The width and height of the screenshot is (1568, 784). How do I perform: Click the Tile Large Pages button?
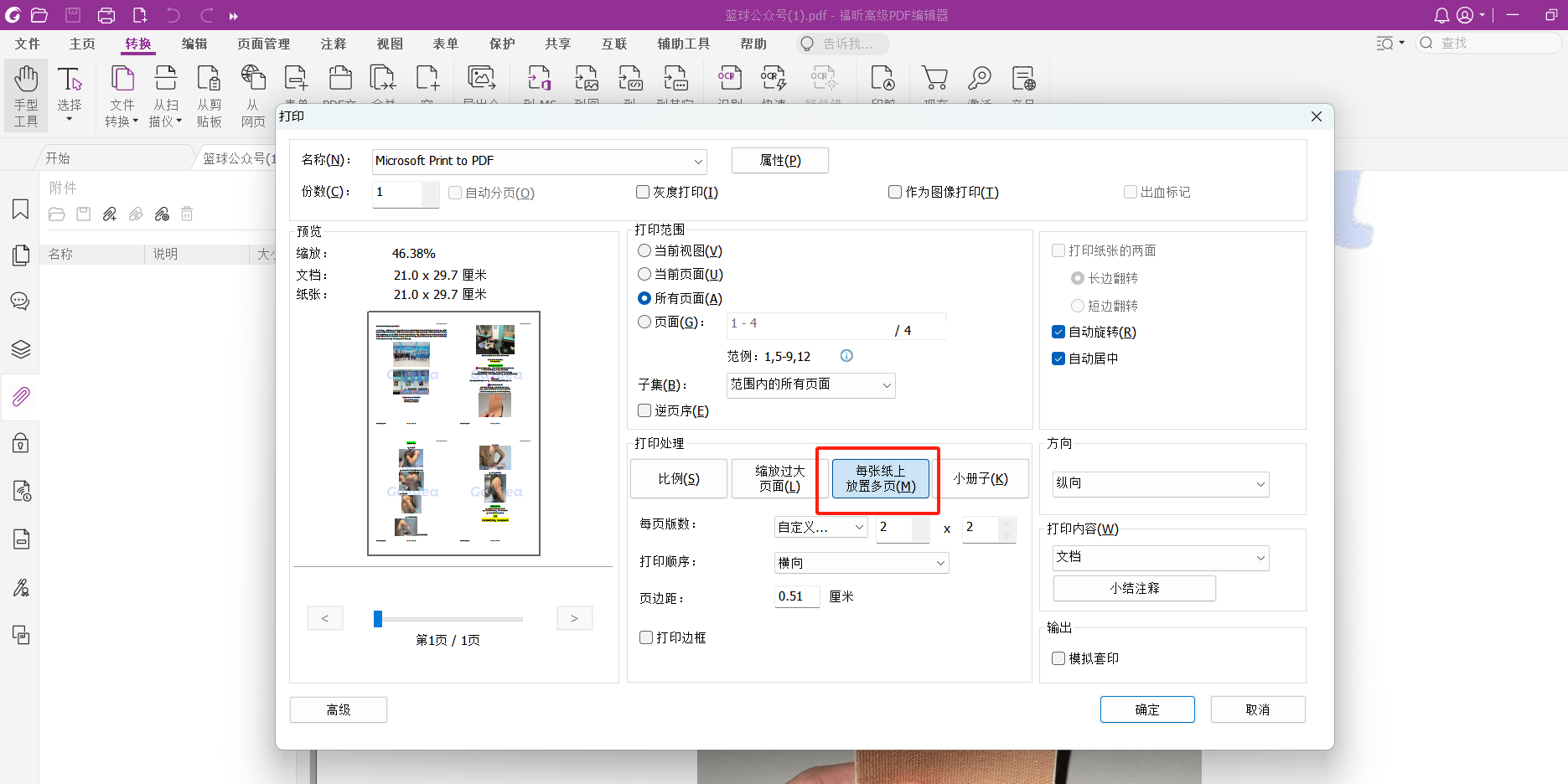pos(779,478)
